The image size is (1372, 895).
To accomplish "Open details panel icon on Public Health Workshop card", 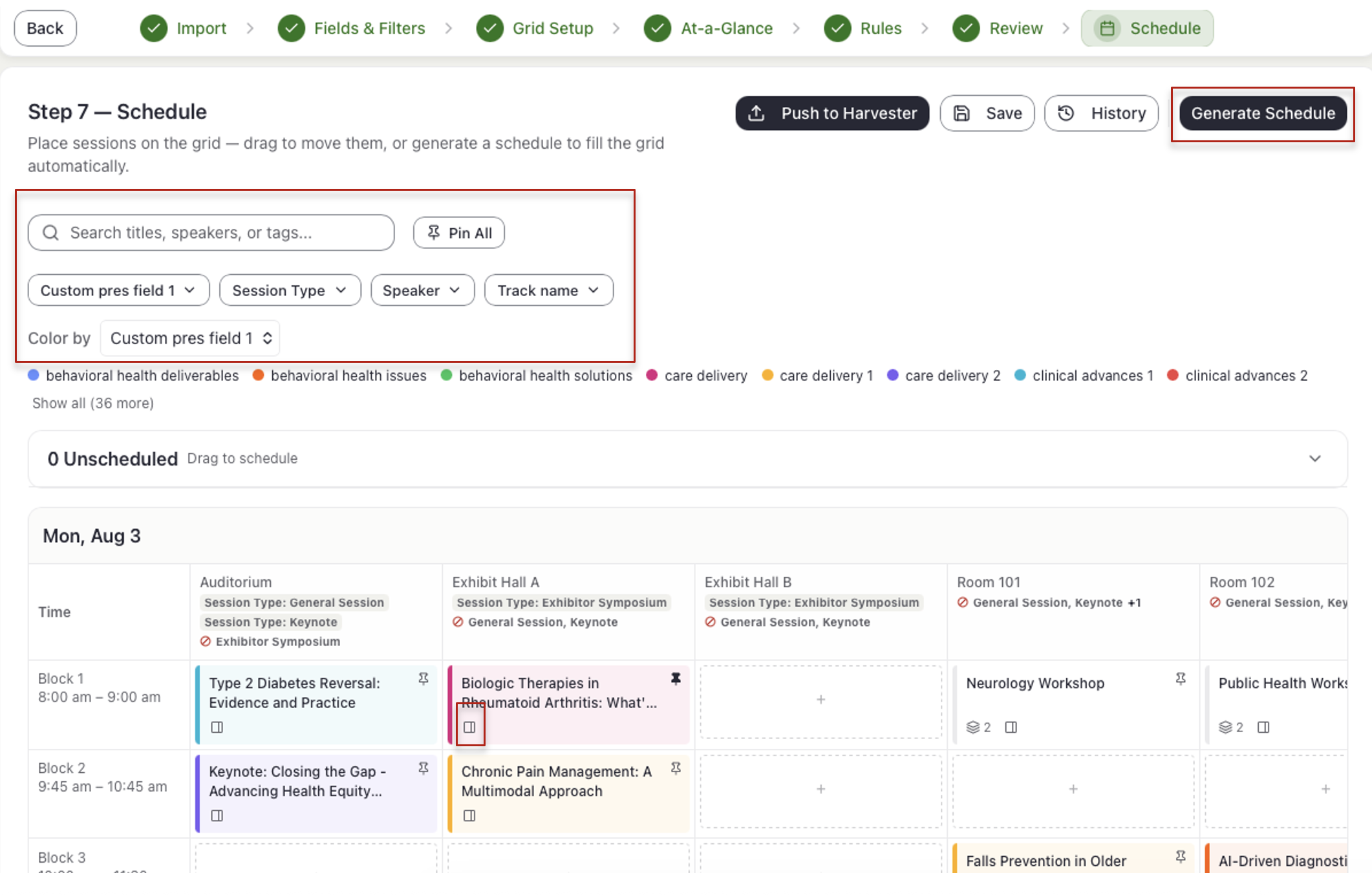I will tap(1263, 728).
